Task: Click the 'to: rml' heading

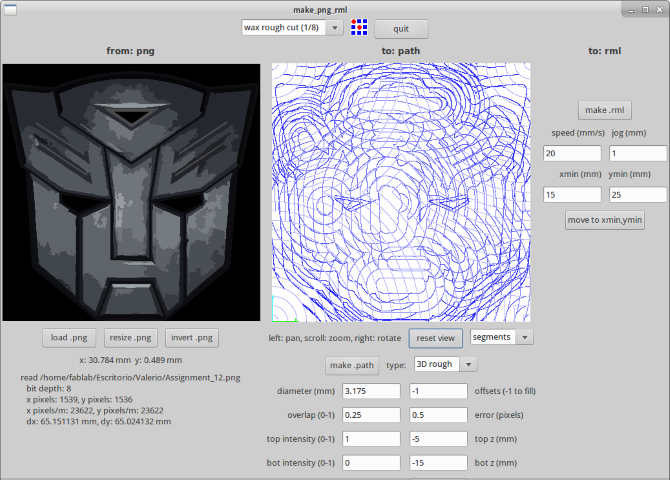Action: click(605, 51)
